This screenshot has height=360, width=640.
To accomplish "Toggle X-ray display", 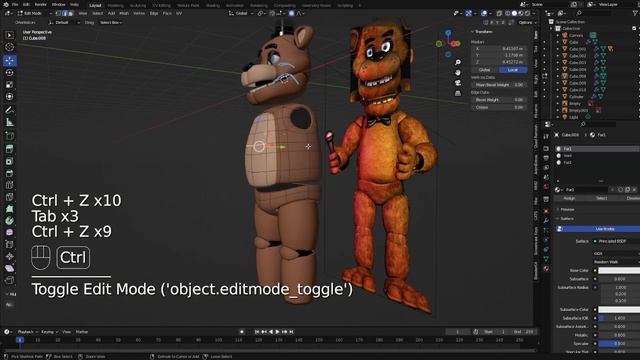I will [499, 13].
